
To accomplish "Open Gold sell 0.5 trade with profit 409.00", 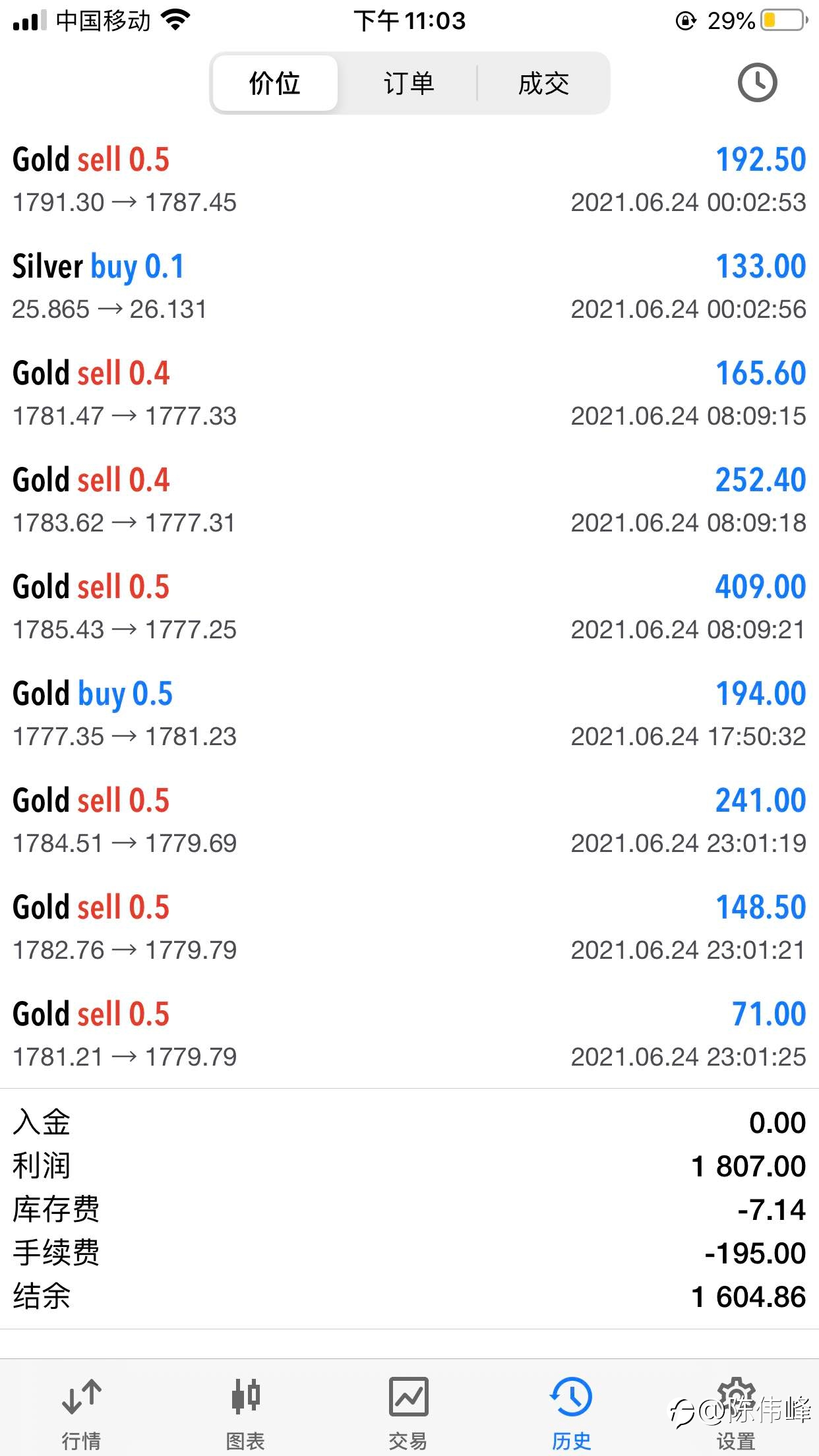I will (x=409, y=607).
